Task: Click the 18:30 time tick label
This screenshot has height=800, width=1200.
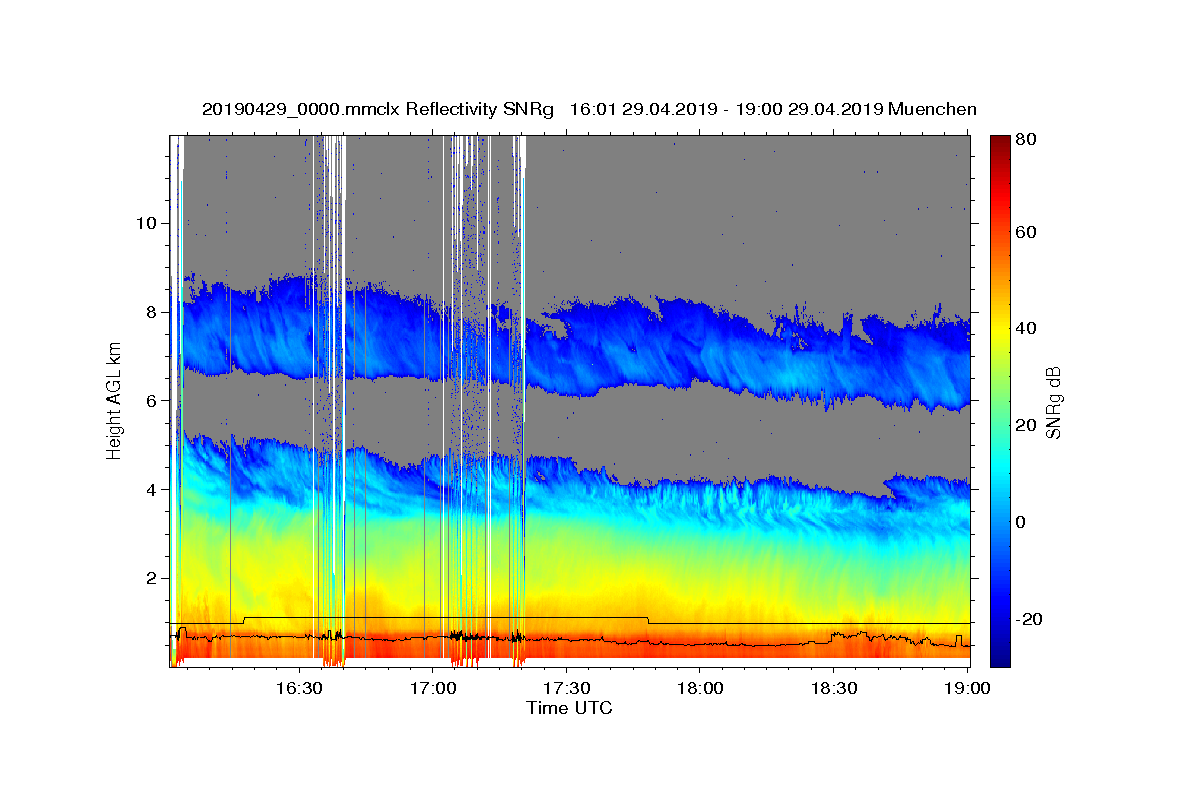Action: pos(834,689)
